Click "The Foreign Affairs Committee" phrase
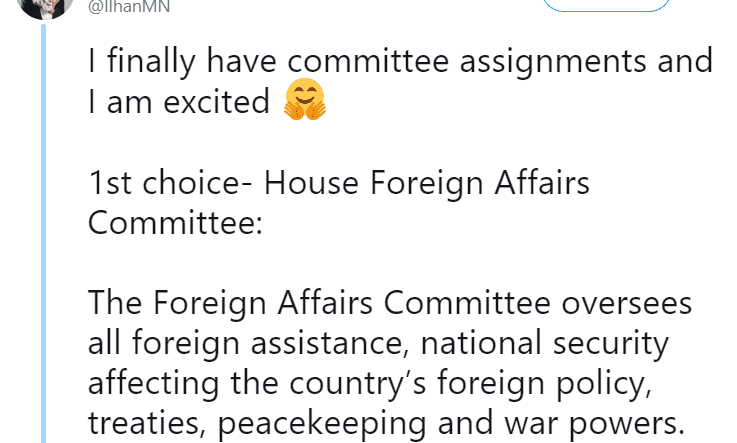The image size is (737, 443). pyautogui.click(x=319, y=303)
